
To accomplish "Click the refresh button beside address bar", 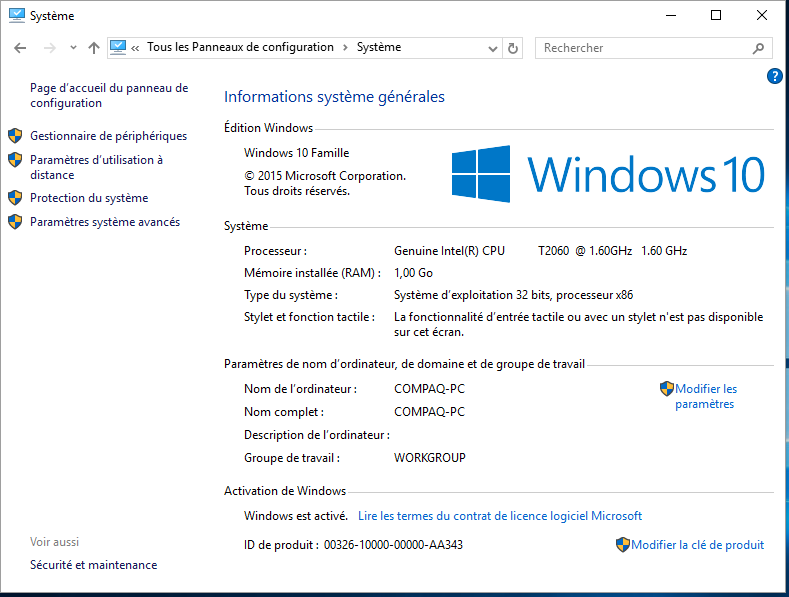I will coord(513,48).
